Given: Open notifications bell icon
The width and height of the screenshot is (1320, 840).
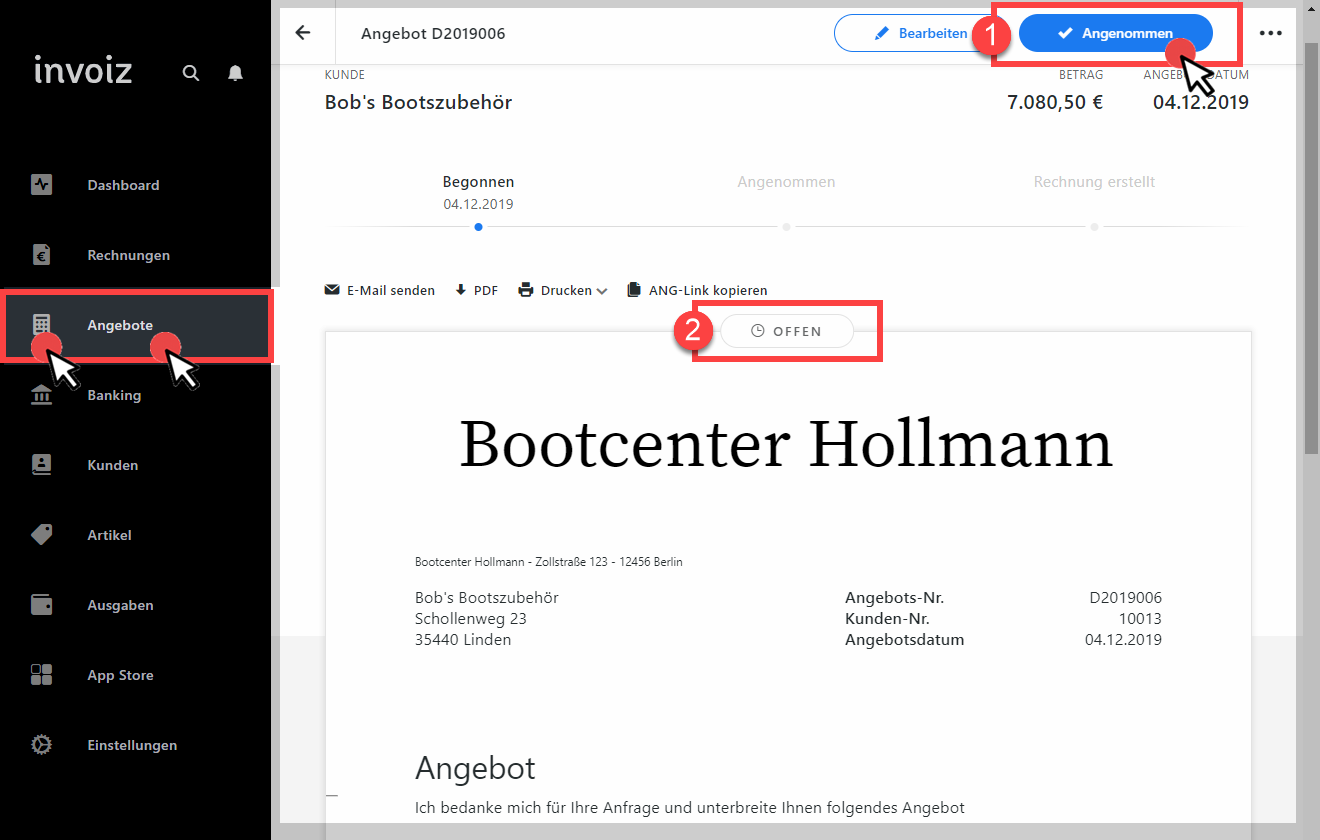Looking at the screenshot, I should pos(235,73).
